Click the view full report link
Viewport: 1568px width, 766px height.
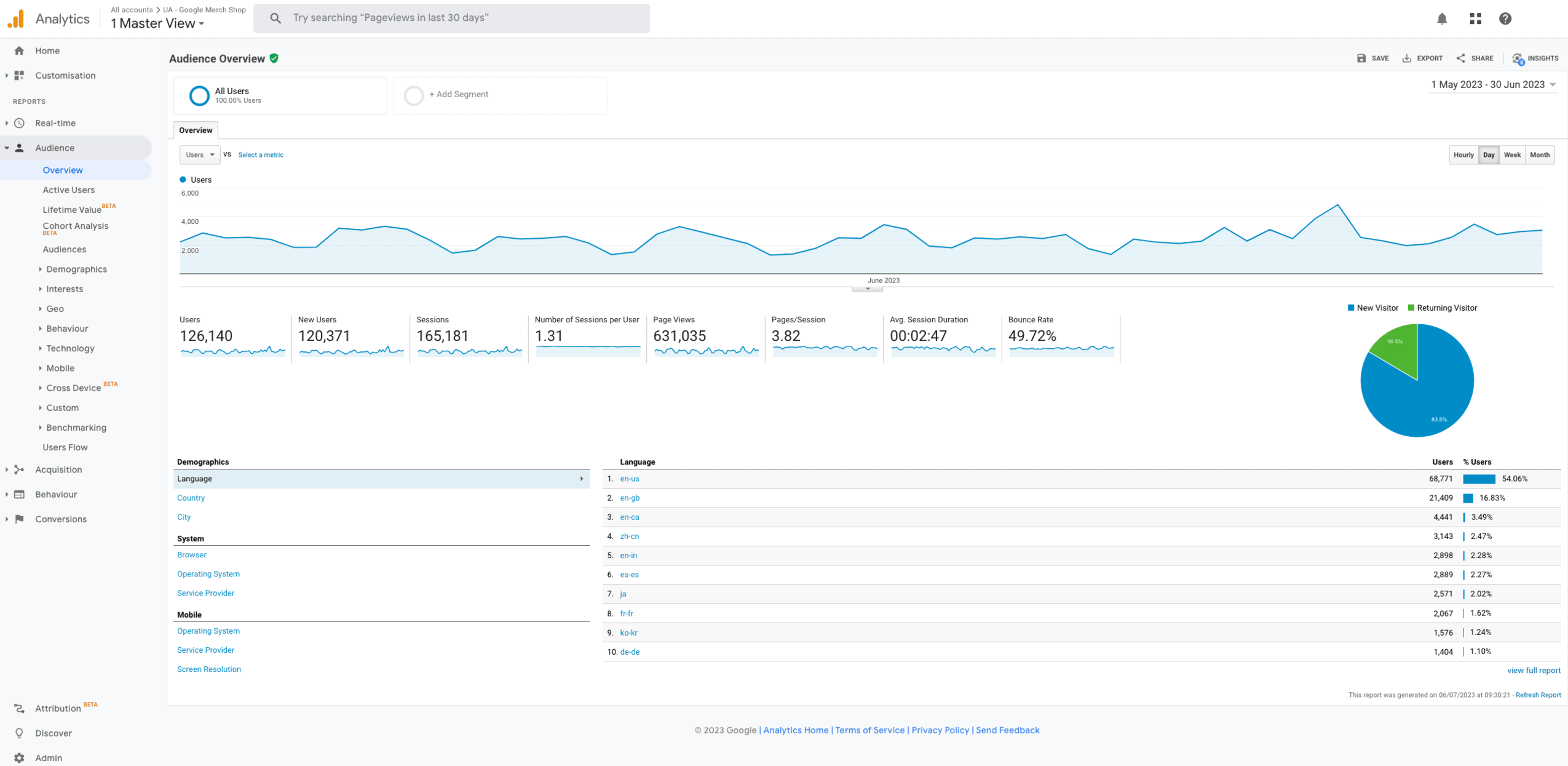1534,670
